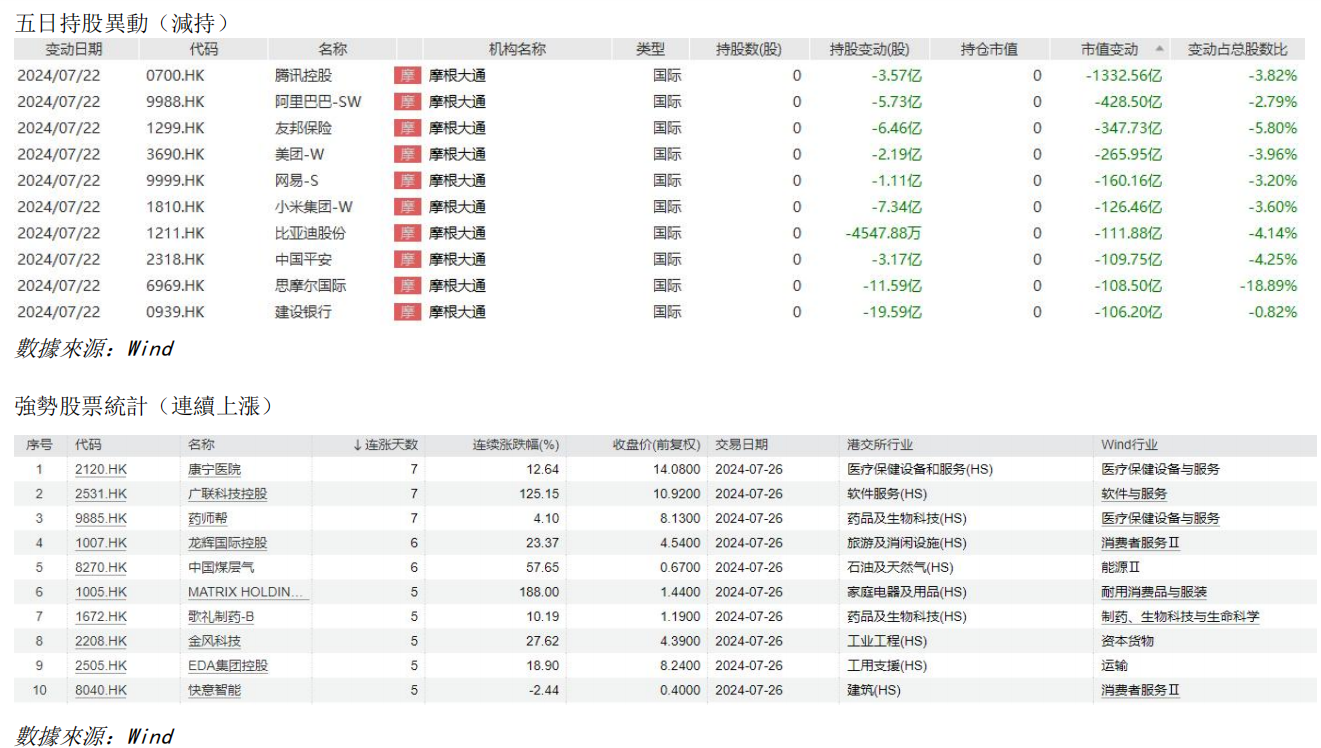The height and width of the screenshot is (748, 1321).
Task: Click the 摩 institution icon in the 中国平安 row
Action: coord(407,259)
